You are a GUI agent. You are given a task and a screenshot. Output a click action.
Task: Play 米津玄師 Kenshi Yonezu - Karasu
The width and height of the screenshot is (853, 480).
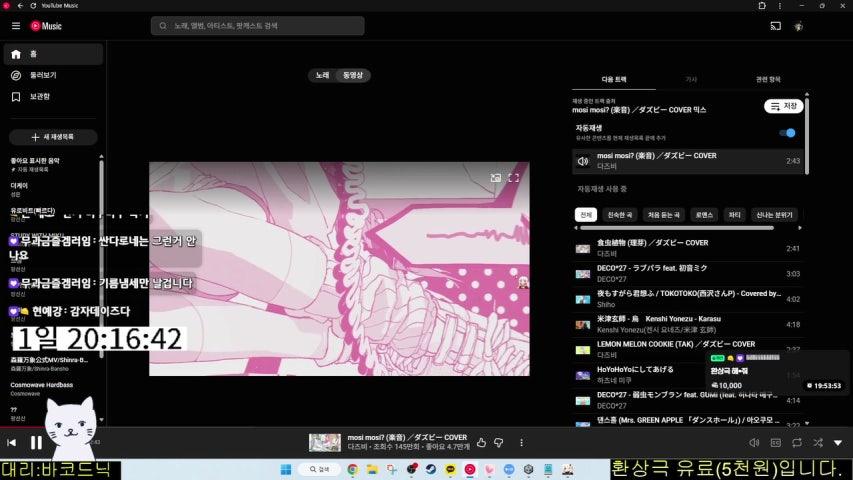click(x=688, y=324)
